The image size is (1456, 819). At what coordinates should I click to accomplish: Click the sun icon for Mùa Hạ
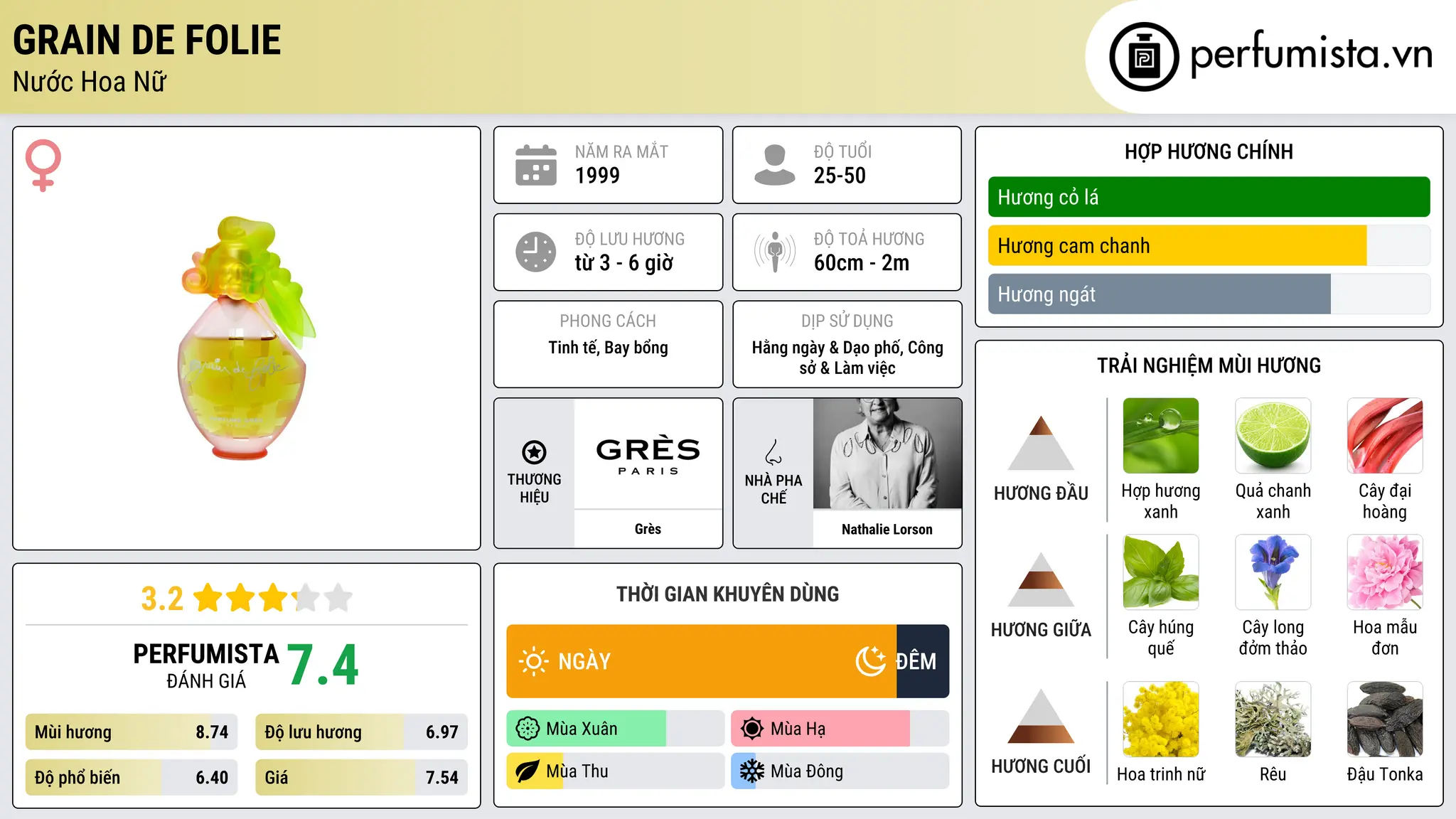click(752, 729)
